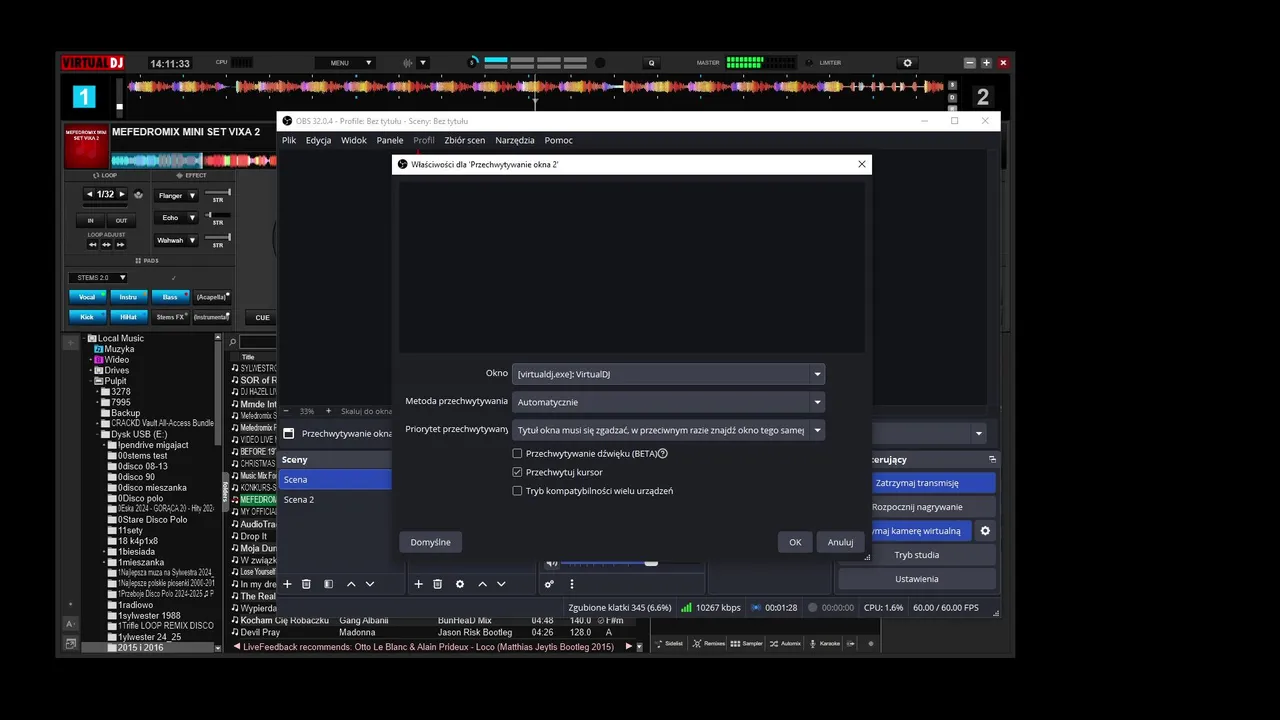Click the Domyślne defaults button

430,542
